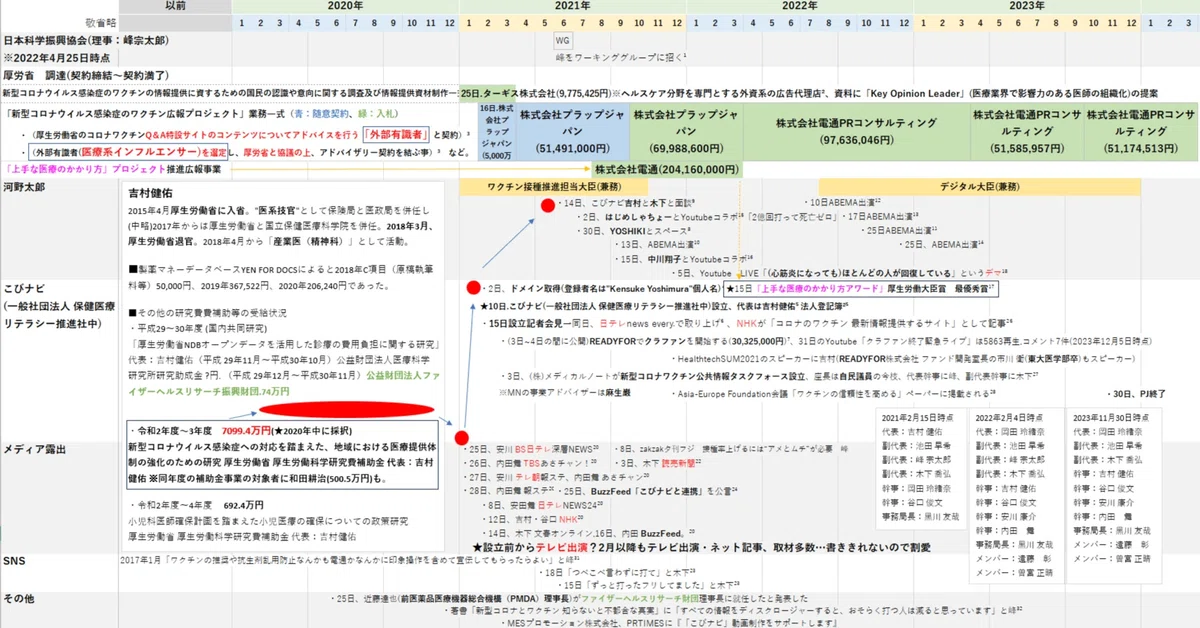Viewport: 1200px width, 628px height.
Task: Click the 15日、中川翔子とYoutubeコラボ entry
Action: [x=684, y=258]
